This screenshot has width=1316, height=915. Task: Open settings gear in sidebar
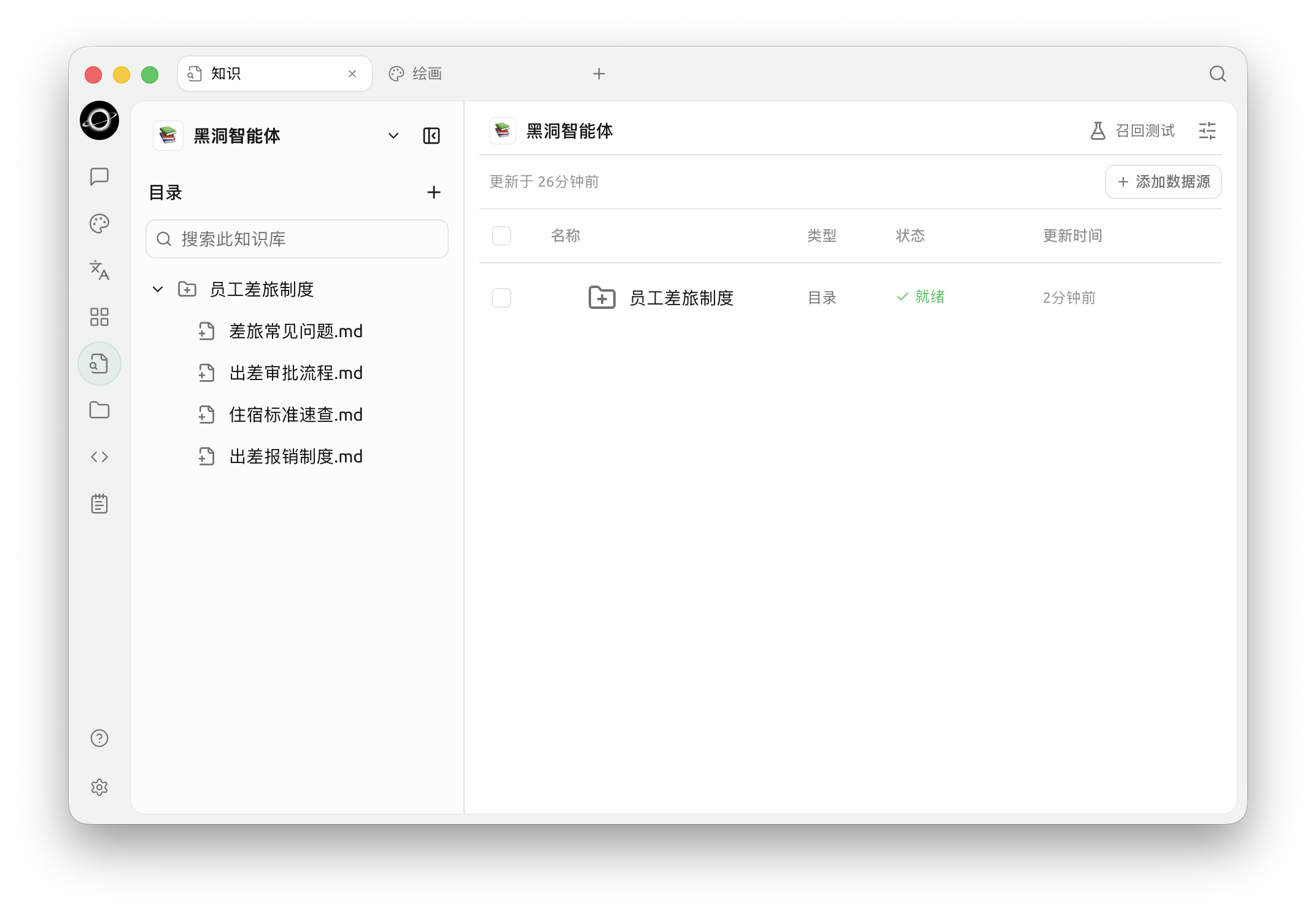(99, 787)
